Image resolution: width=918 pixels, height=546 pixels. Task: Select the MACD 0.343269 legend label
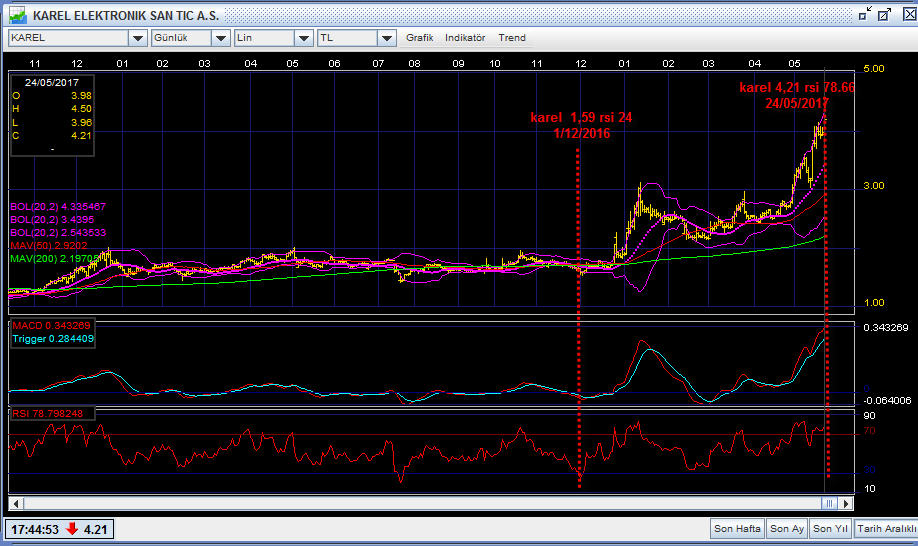[52, 325]
